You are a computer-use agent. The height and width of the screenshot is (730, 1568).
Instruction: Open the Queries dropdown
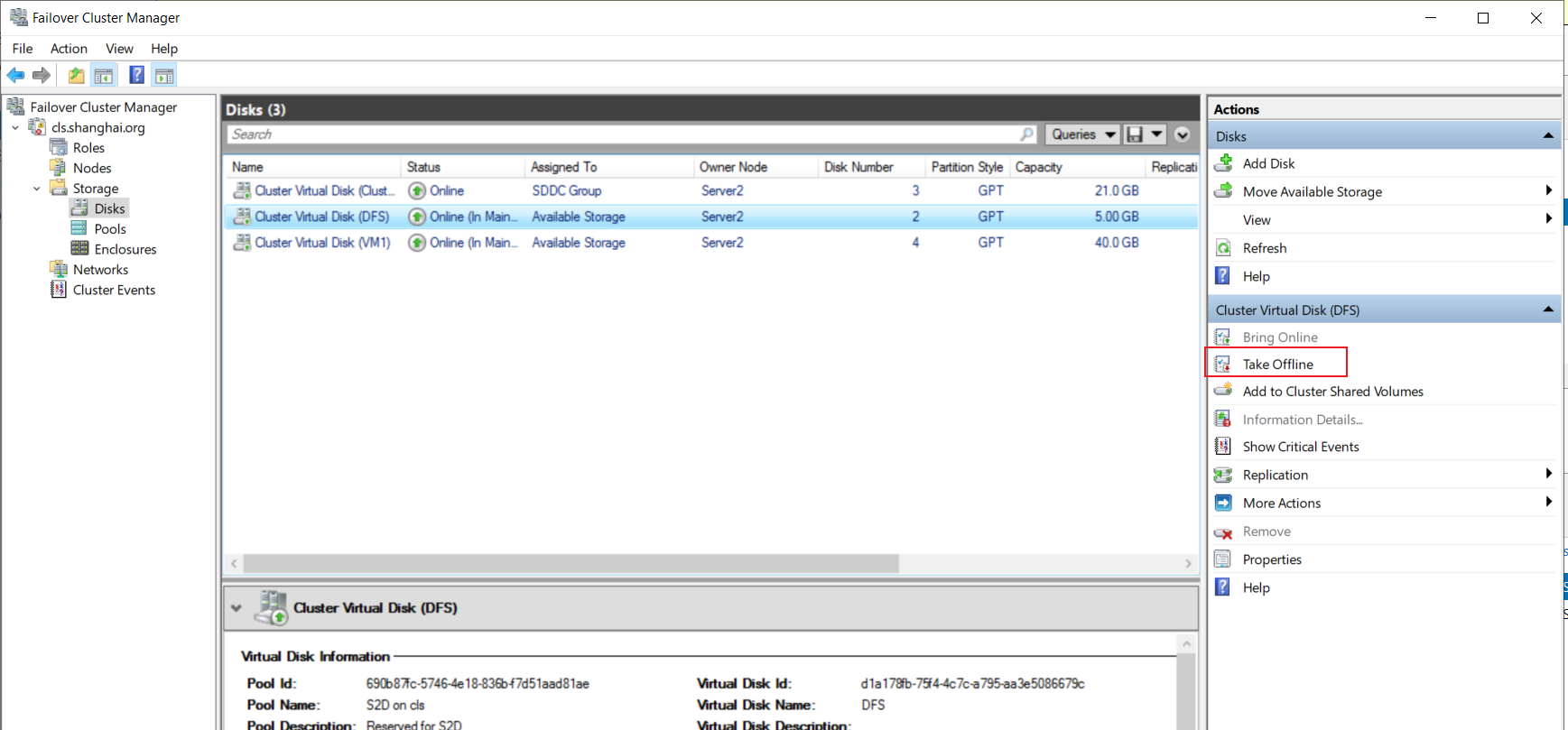(x=1083, y=134)
